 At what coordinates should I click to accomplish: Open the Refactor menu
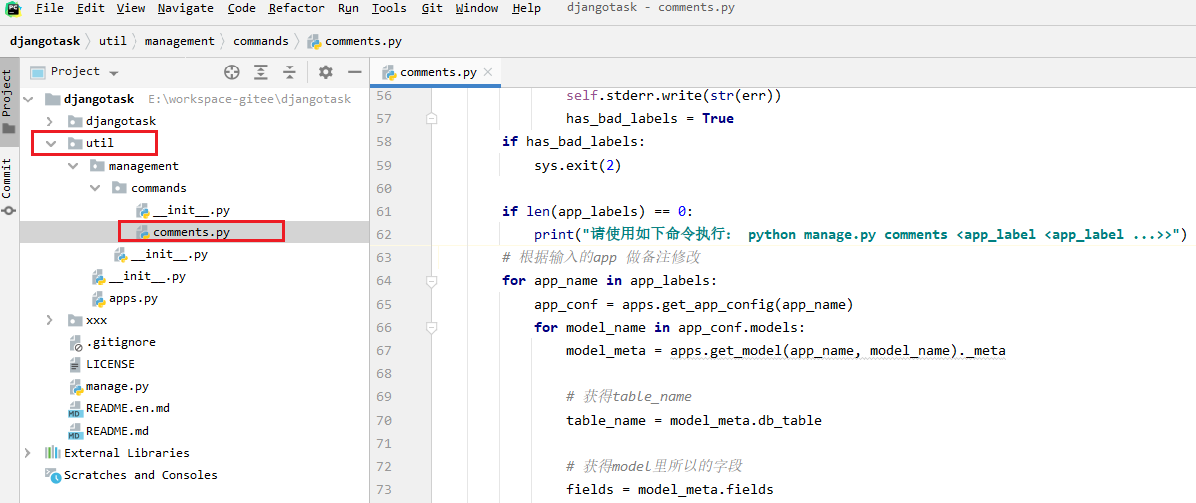(297, 8)
